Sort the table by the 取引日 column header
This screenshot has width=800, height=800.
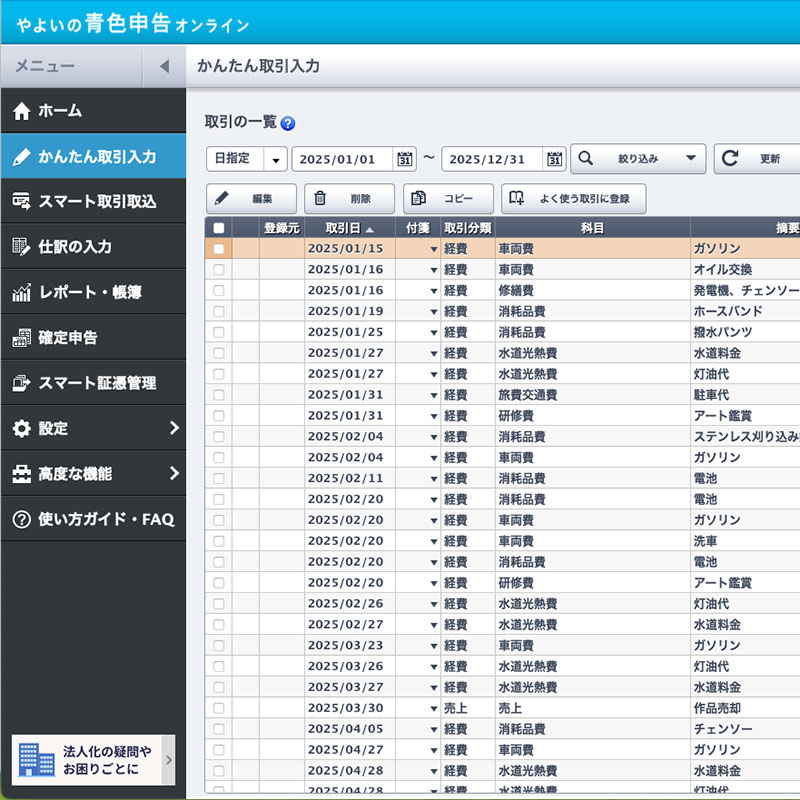coord(349,228)
